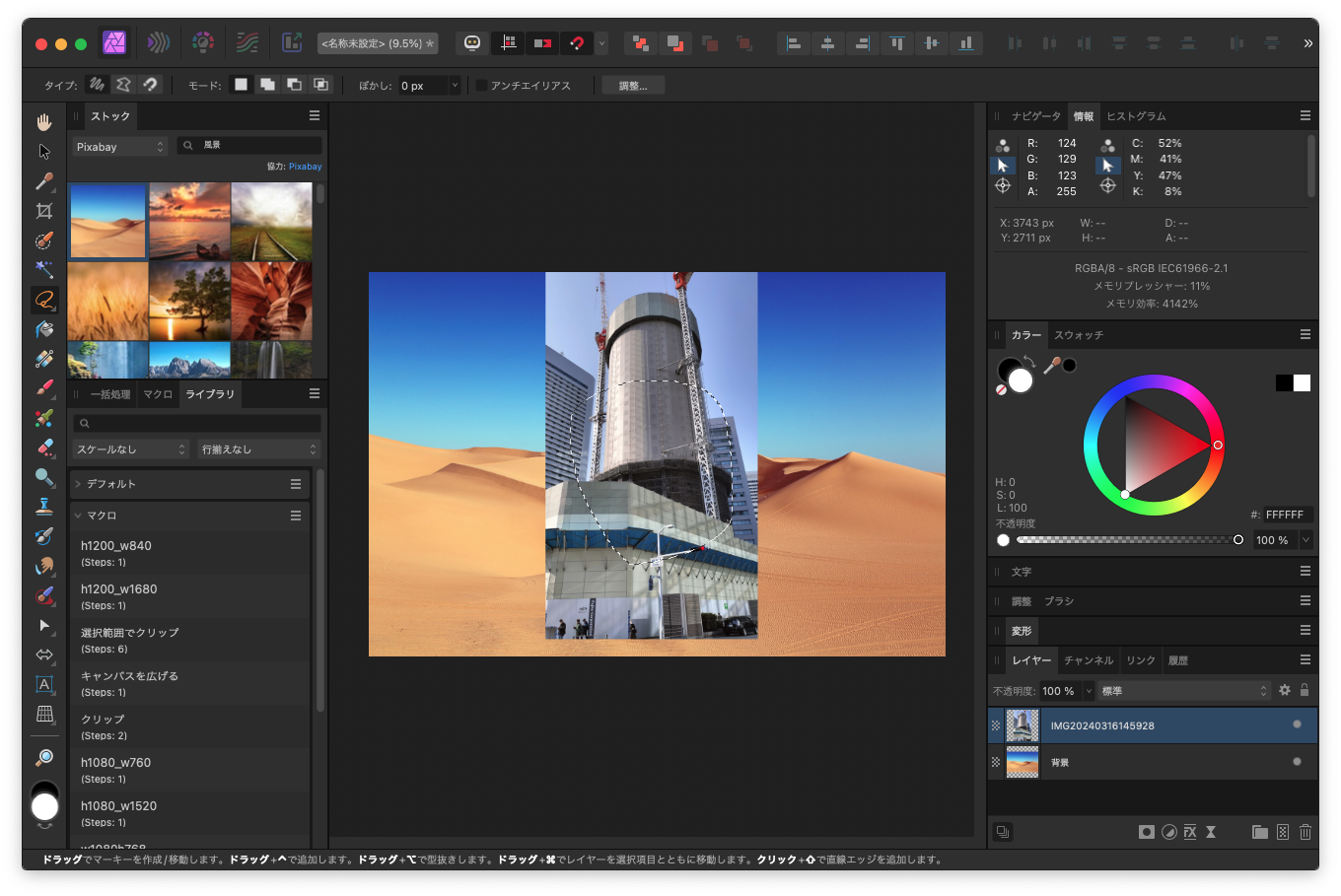Enable the アンチエイリアス checkbox

pyautogui.click(x=481, y=86)
